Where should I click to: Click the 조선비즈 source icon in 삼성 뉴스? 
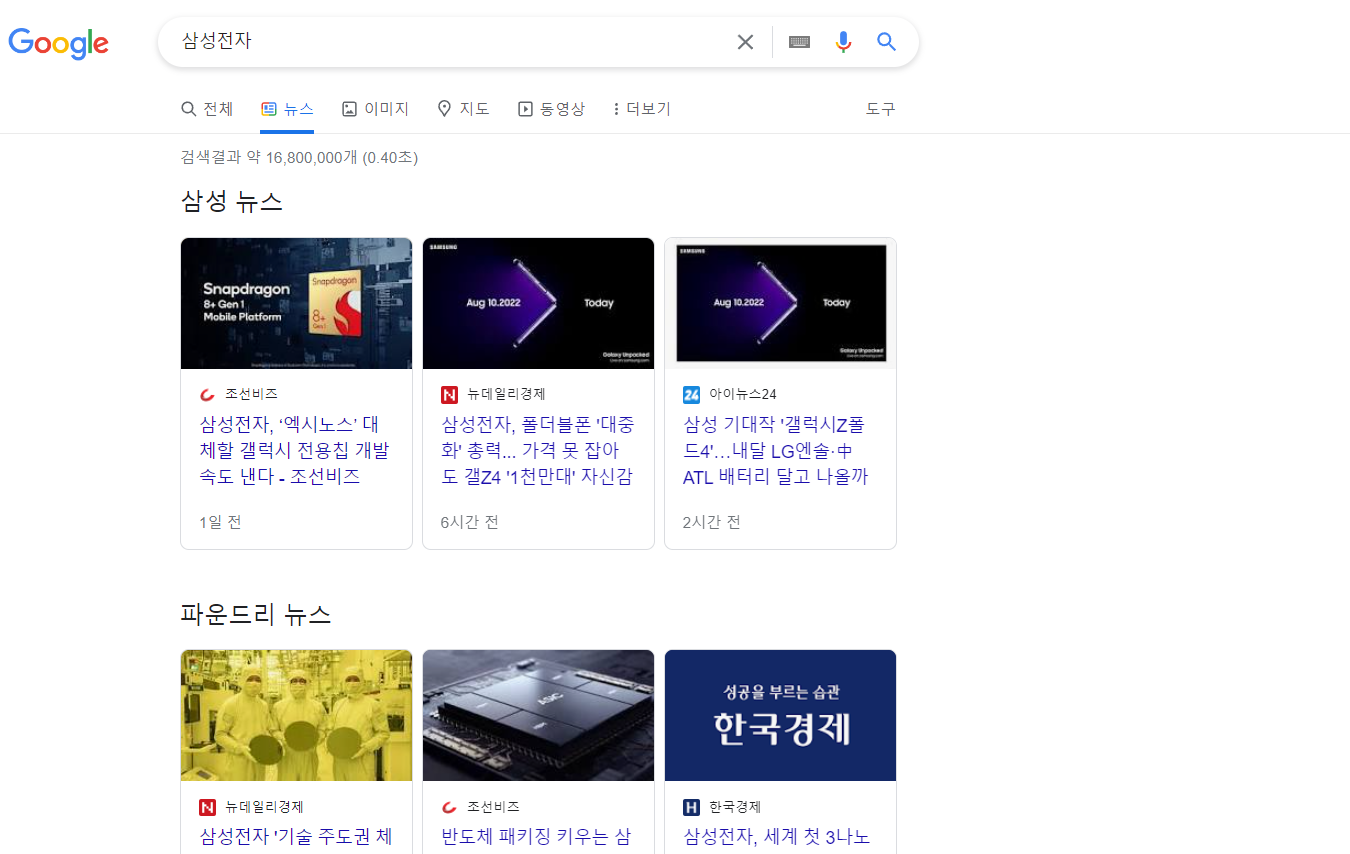pyautogui.click(x=208, y=394)
